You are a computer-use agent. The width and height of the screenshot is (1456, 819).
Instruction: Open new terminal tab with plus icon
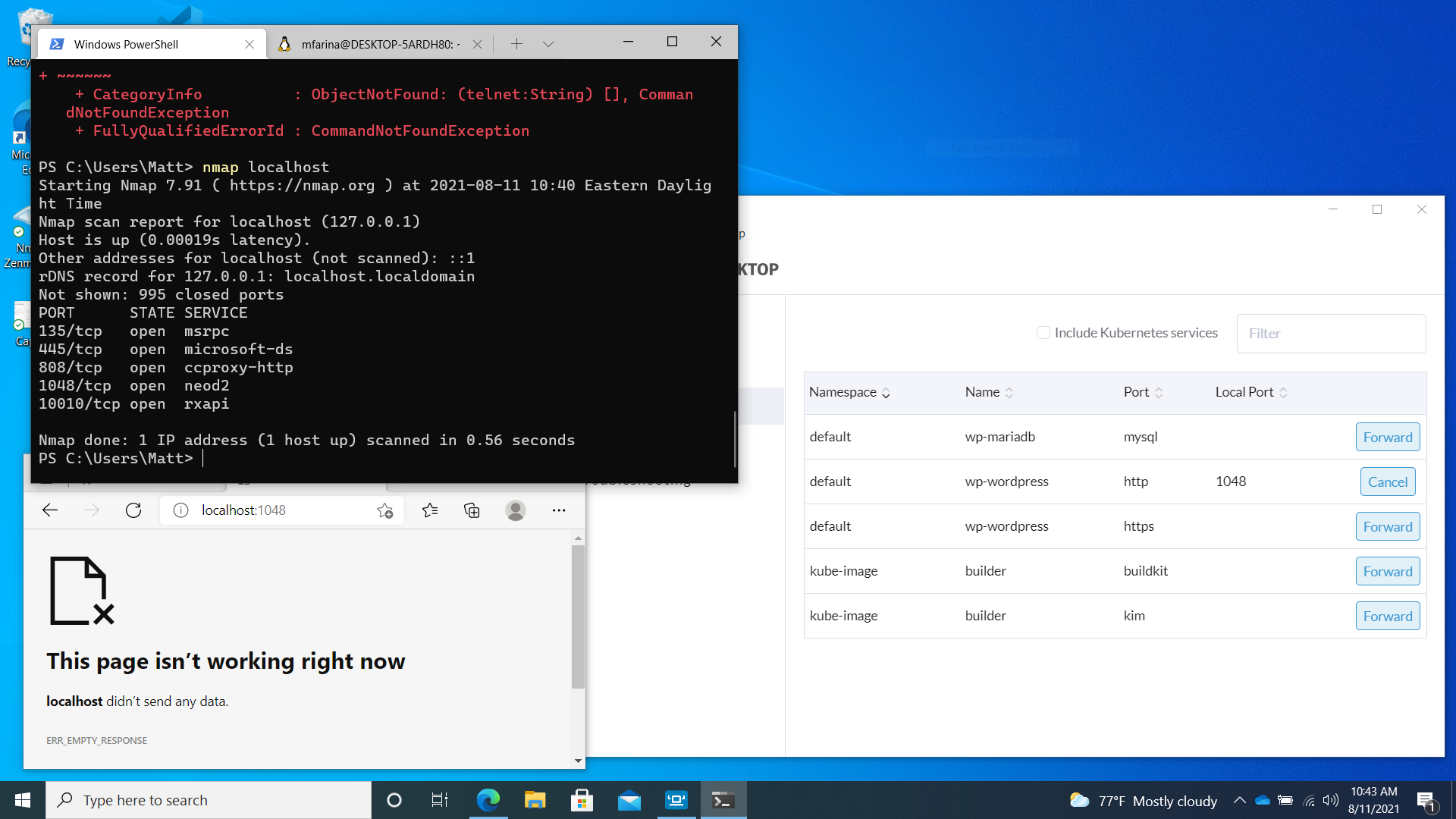point(516,44)
